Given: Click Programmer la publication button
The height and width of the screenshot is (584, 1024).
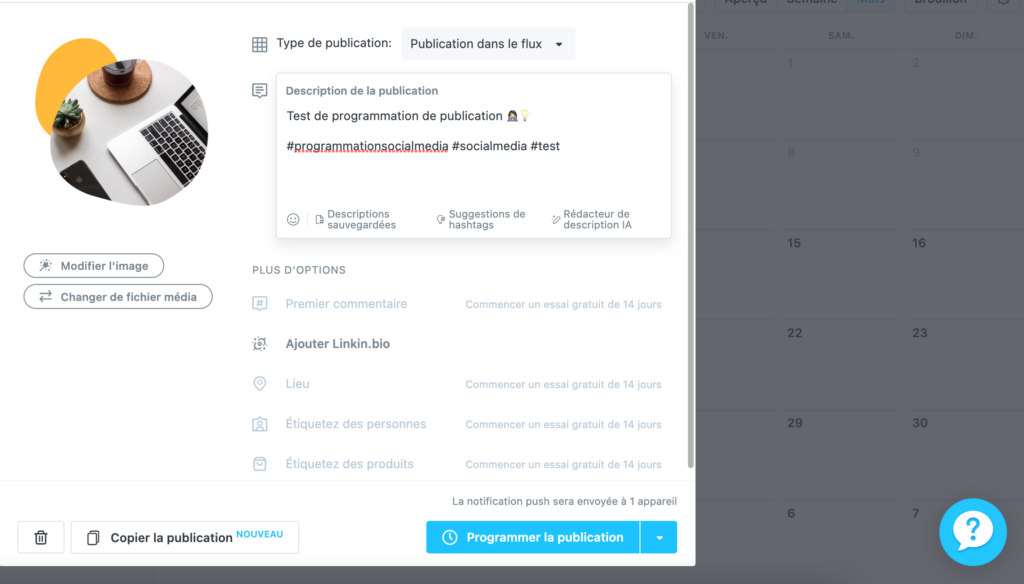Looking at the screenshot, I should pyautogui.click(x=533, y=537).
